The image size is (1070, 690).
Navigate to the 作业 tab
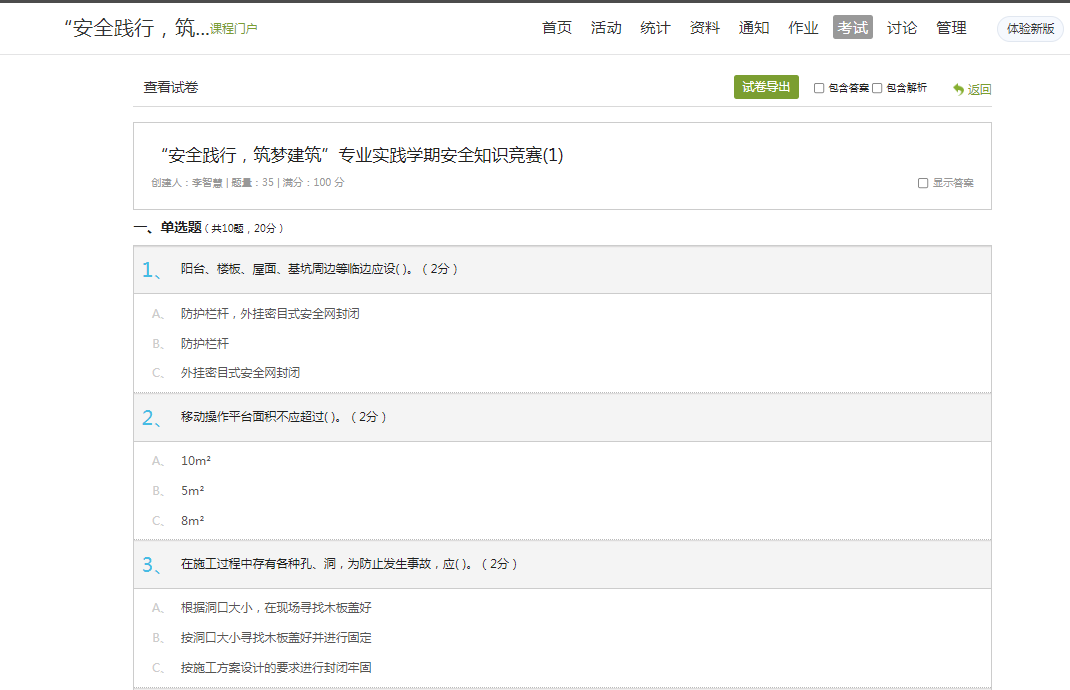click(x=803, y=28)
